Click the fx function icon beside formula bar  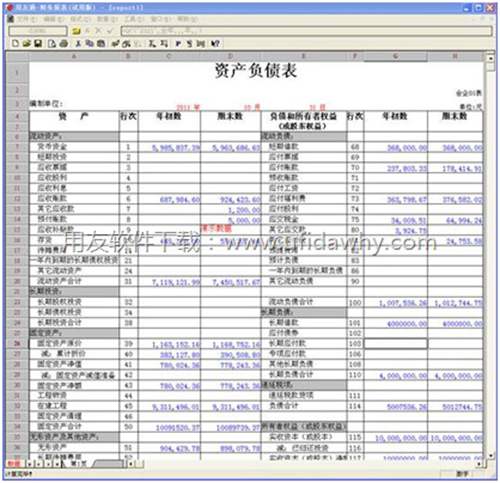pos(88,31)
